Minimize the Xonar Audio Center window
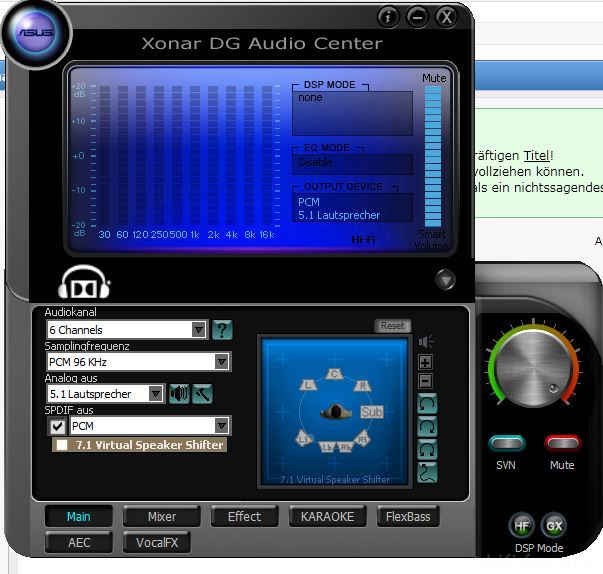The width and height of the screenshot is (603, 574). (417, 17)
